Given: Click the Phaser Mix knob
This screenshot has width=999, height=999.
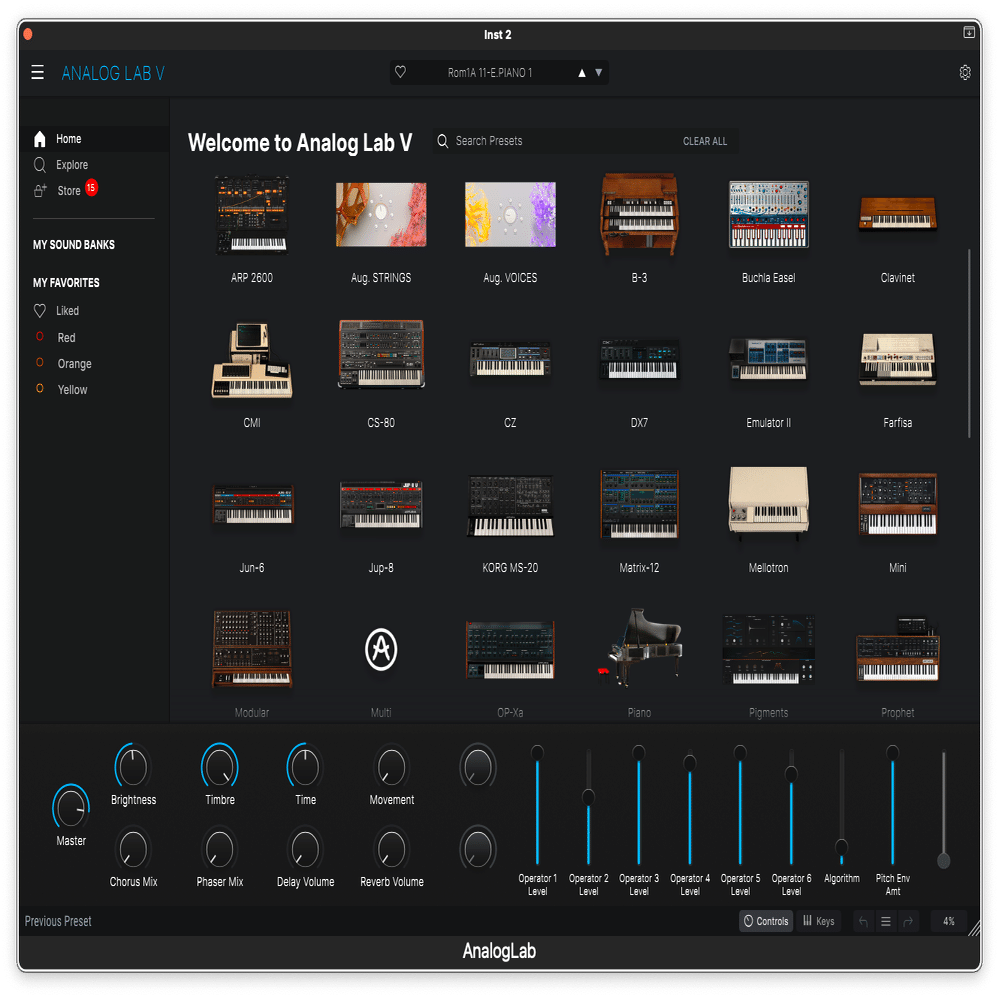Looking at the screenshot, I should point(220,849).
